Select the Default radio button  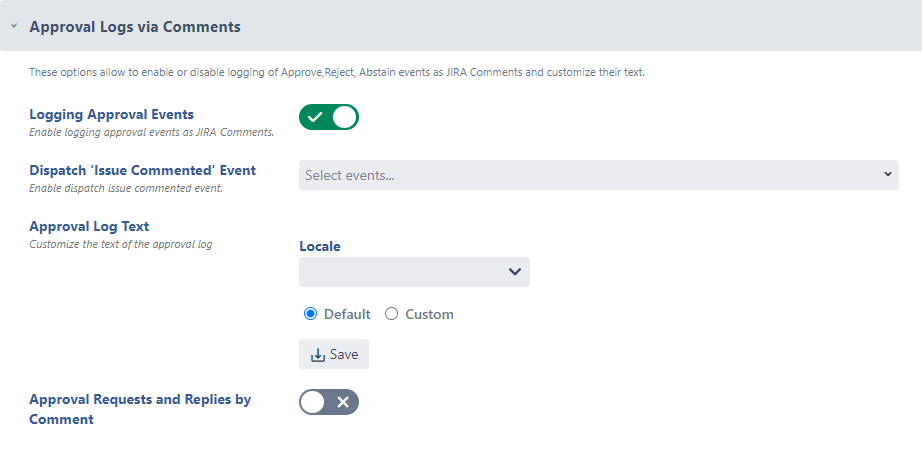point(311,314)
